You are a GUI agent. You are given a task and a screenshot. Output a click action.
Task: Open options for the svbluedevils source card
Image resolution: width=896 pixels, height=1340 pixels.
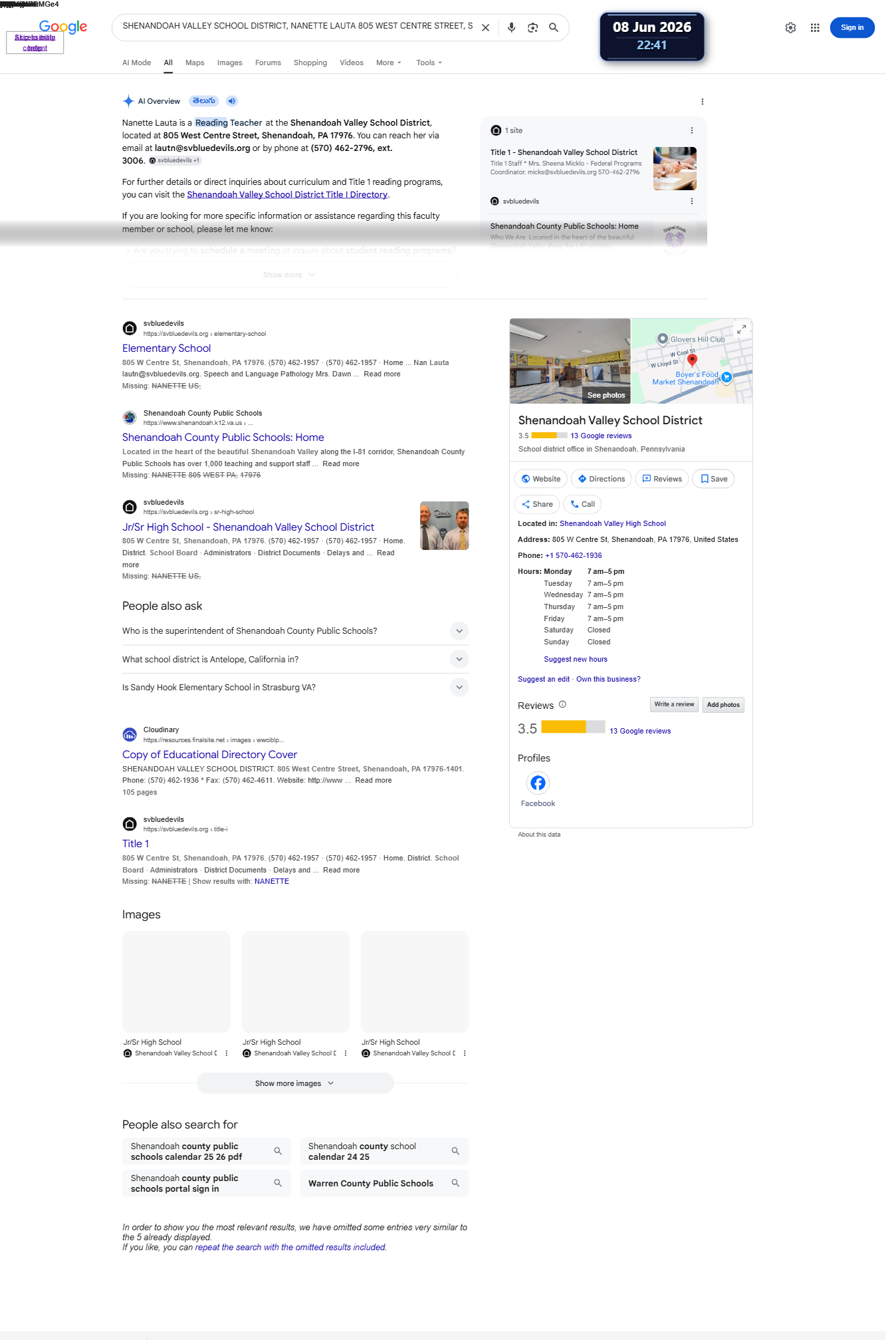691,201
